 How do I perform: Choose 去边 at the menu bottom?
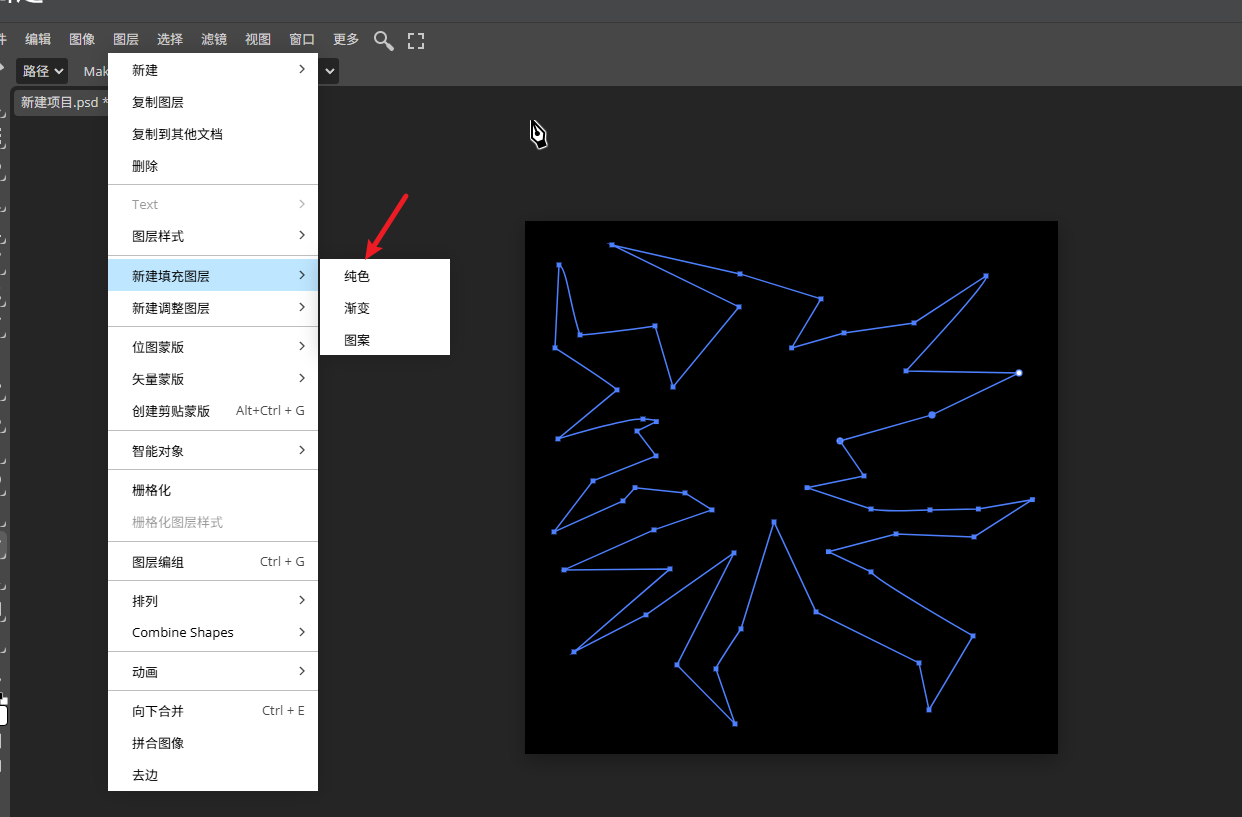213,775
